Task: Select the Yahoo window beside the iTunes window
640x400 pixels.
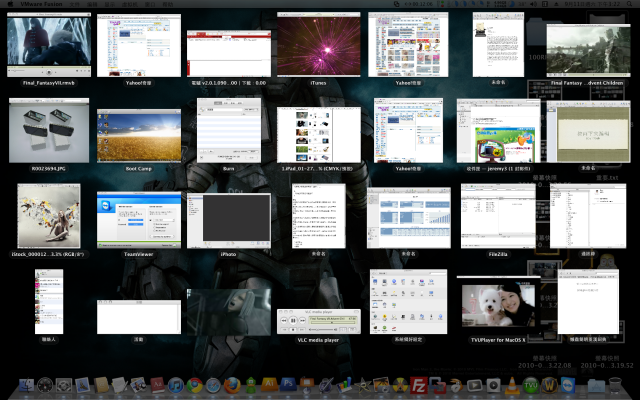Action: coord(408,44)
